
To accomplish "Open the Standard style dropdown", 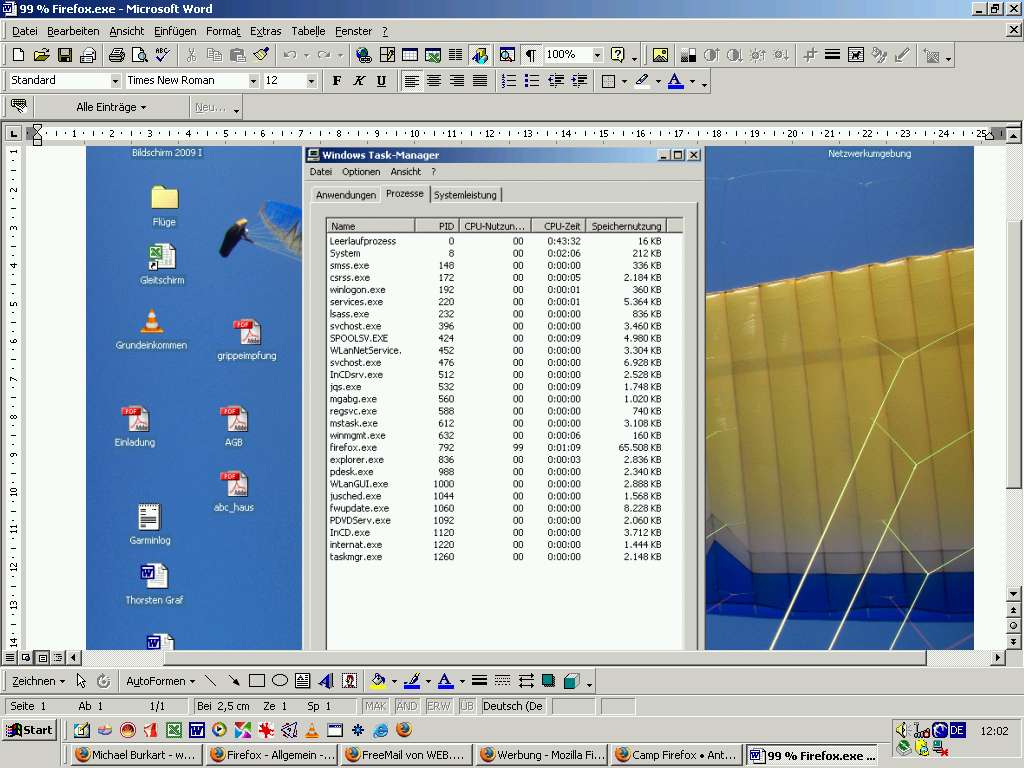I will coord(115,81).
